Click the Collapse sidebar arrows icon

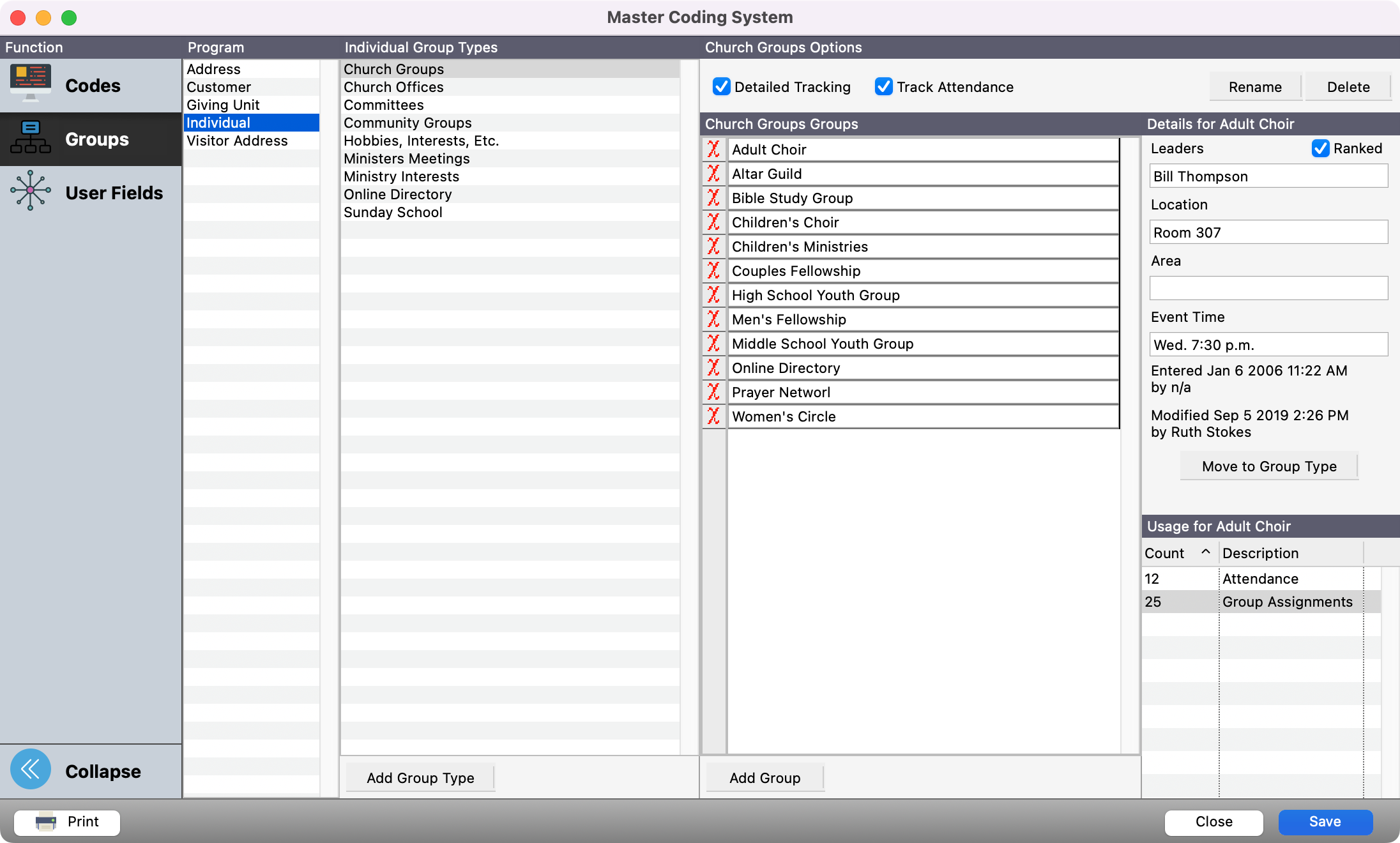[x=30, y=770]
